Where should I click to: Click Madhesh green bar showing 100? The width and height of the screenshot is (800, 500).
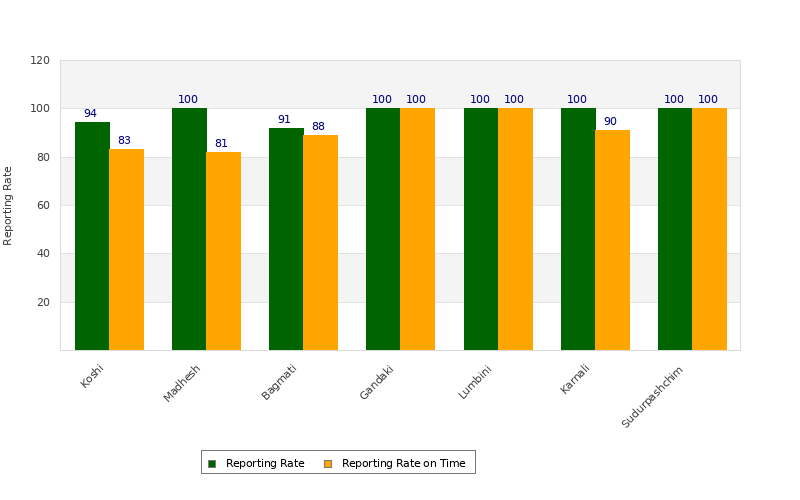189,229
